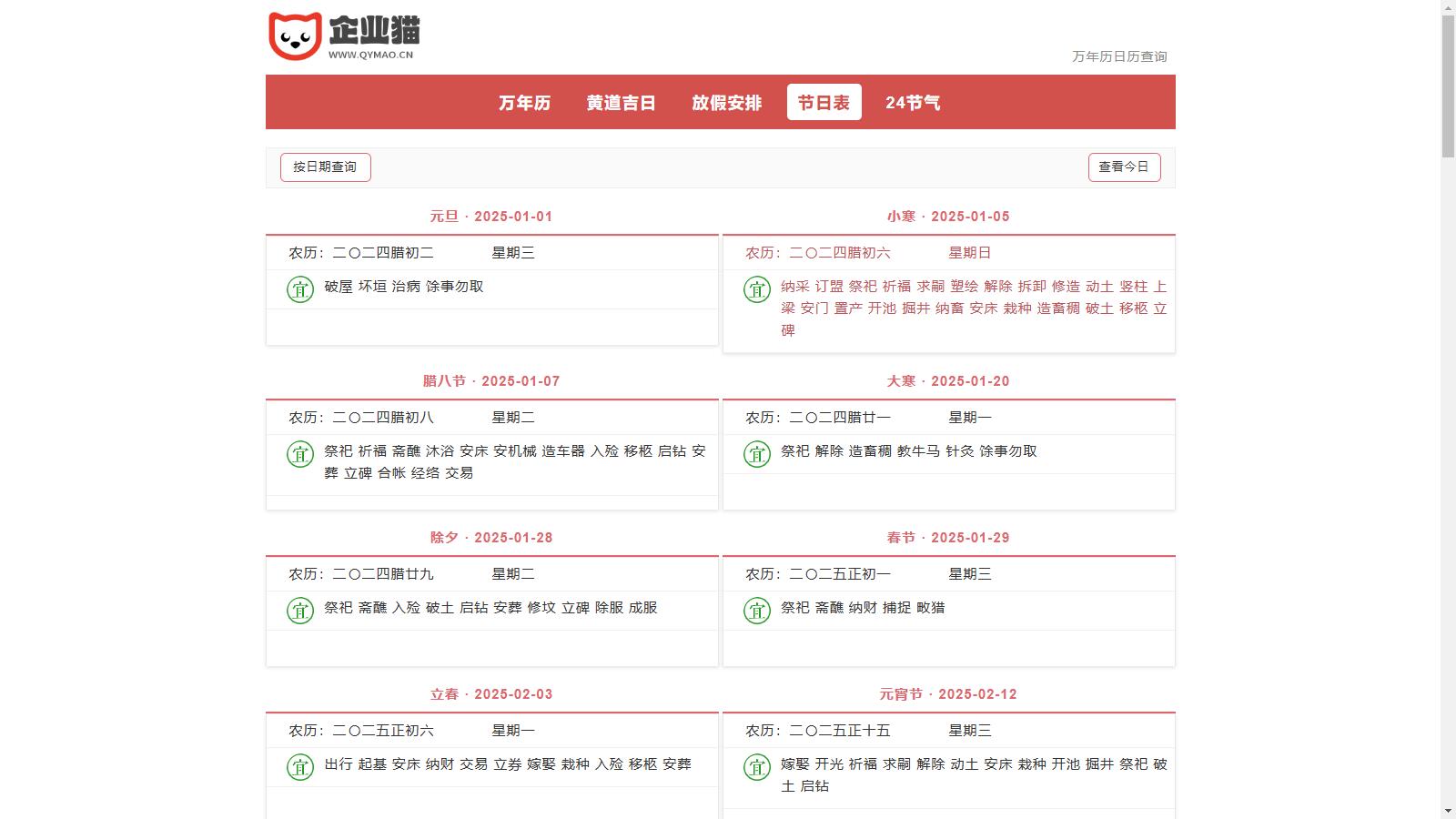
Task: Open the 万年历日历查询 header link
Action: coord(1118,56)
